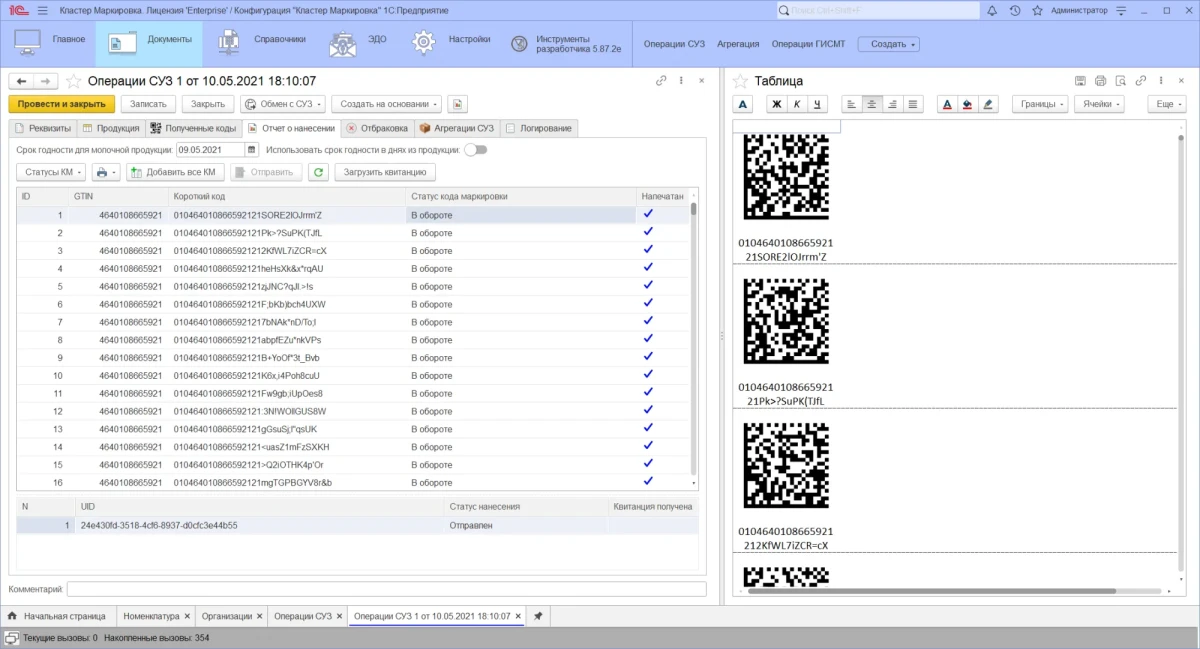Screen dimensions: 1200x649
Task: Open Операции ГИСМТ link in top panel
Action: pyautogui.click(x=808, y=44)
